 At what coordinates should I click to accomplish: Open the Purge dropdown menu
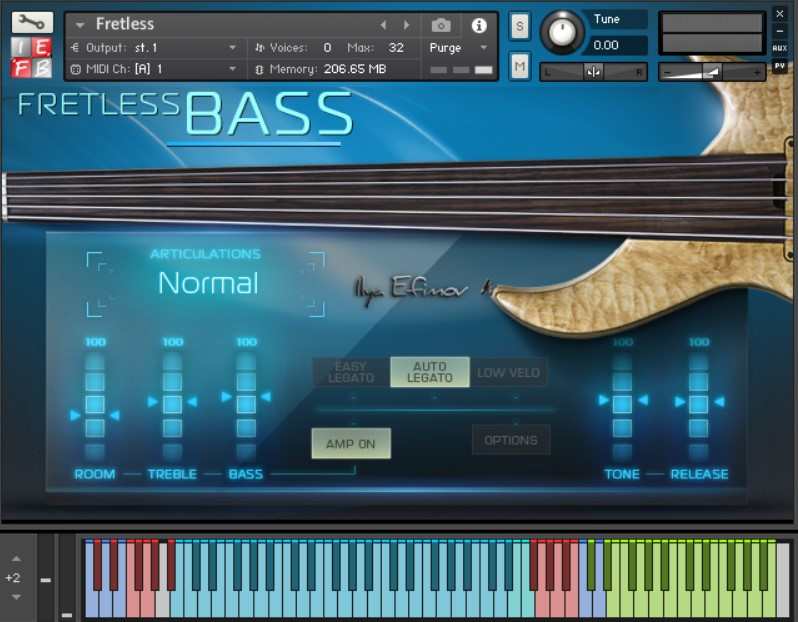pyautogui.click(x=458, y=48)
